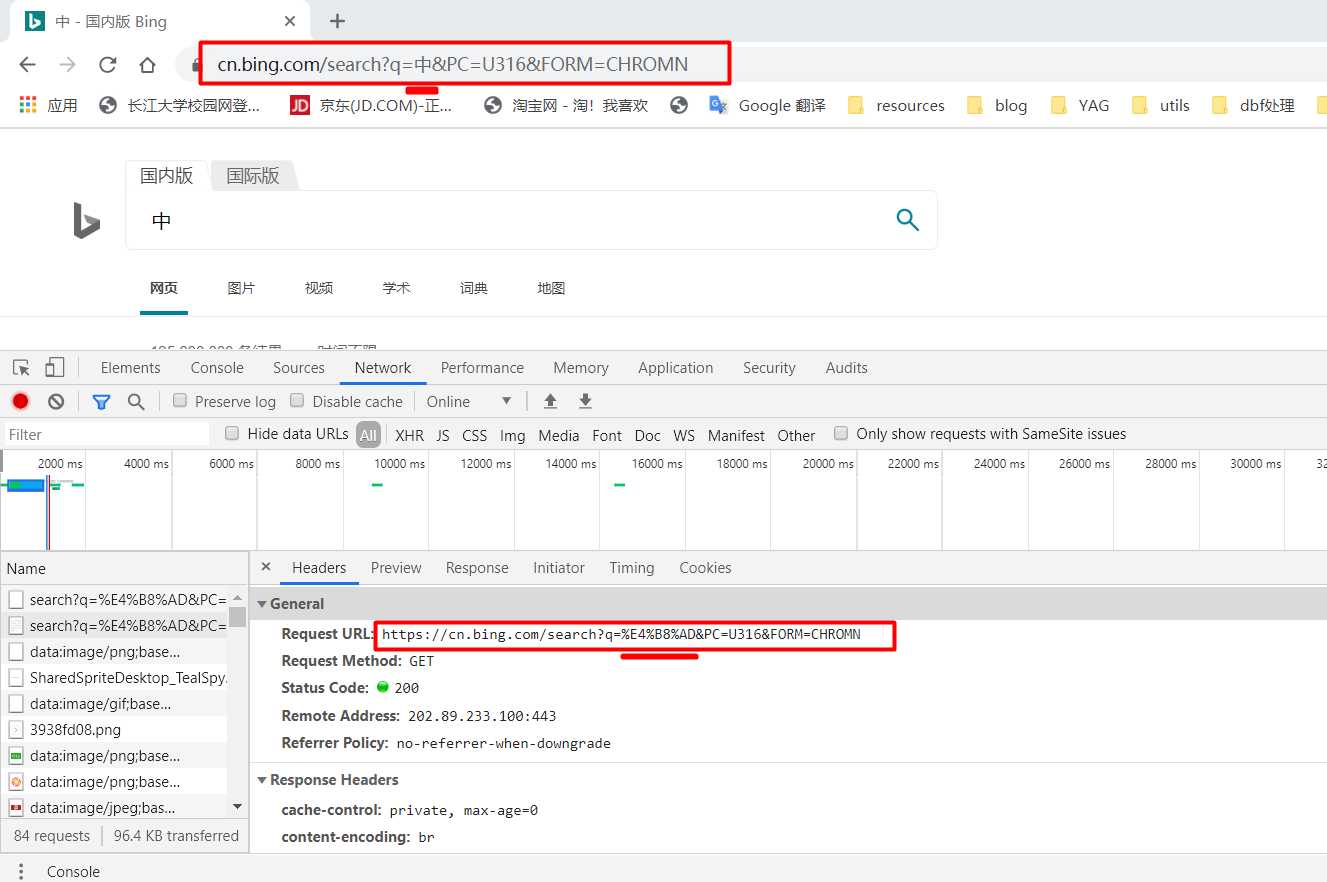Click the import HAR upload icon
Viewport: 1327px width, 882px height.
tap(550, 401)
